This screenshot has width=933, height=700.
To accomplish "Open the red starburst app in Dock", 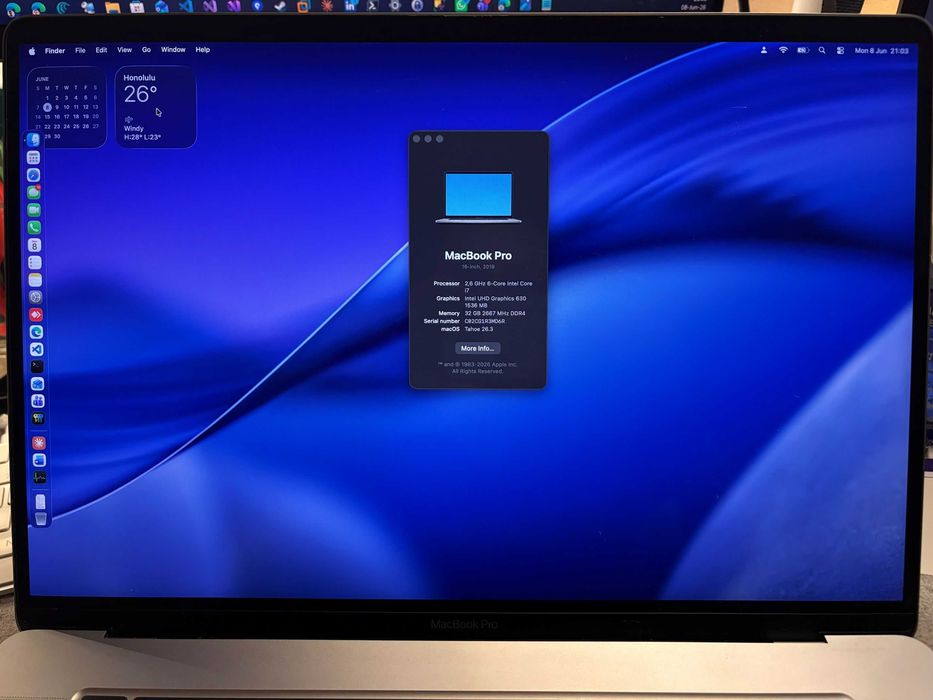I will (39, 443).
